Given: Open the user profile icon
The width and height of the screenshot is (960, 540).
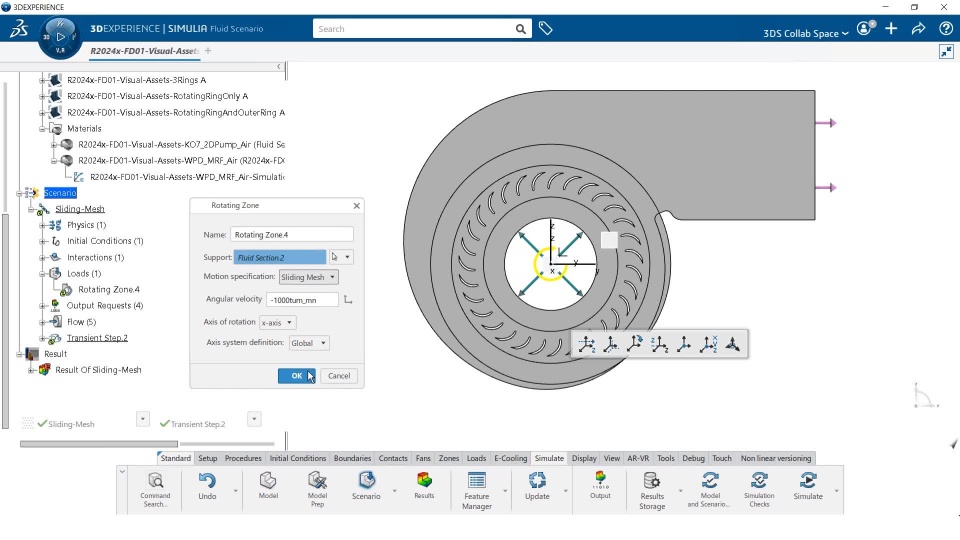Looking at the screenshot, I should click(x=866, y=28).
